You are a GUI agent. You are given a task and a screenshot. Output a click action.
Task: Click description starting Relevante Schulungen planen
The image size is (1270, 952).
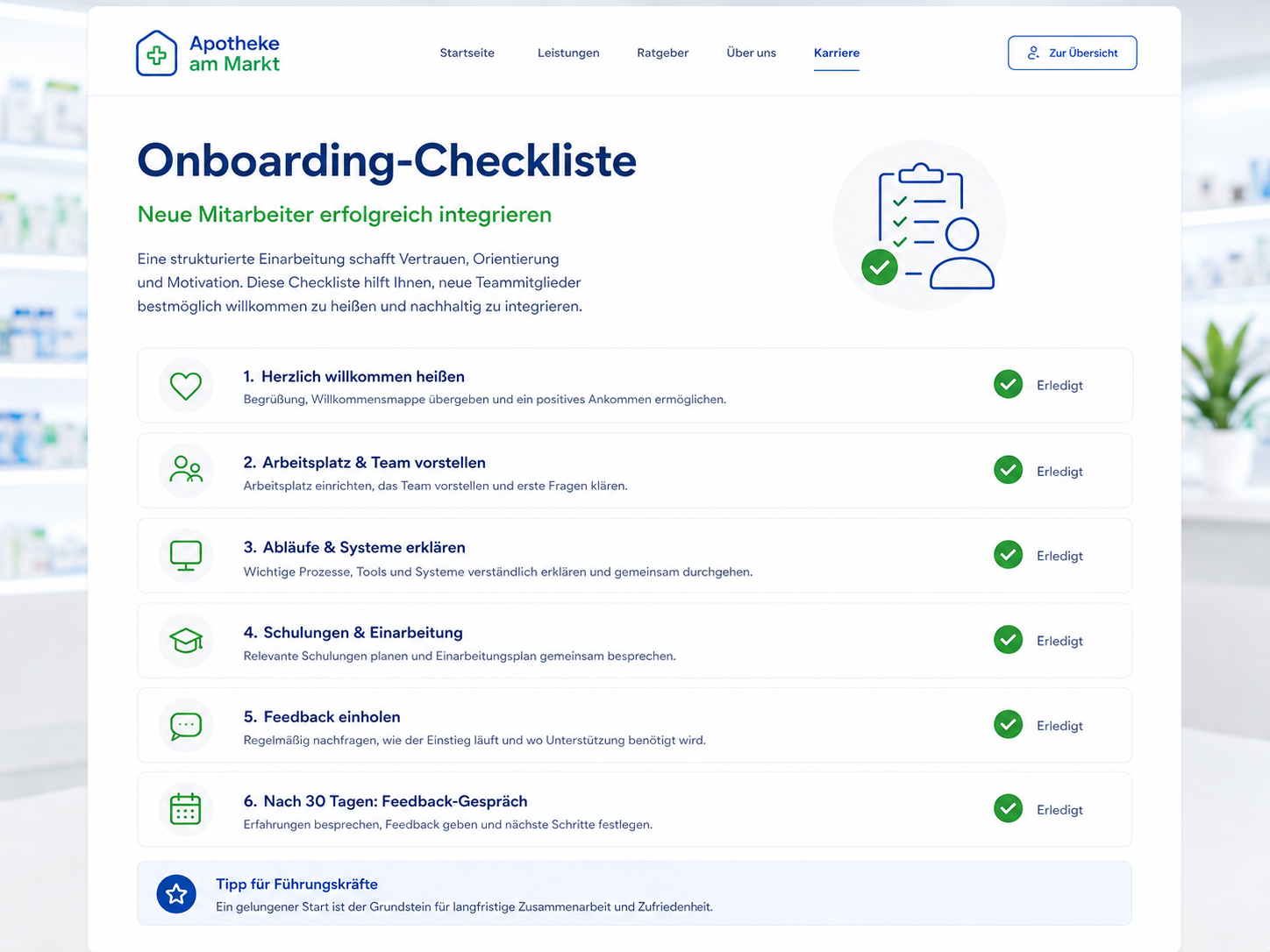(x=460, y=656)
